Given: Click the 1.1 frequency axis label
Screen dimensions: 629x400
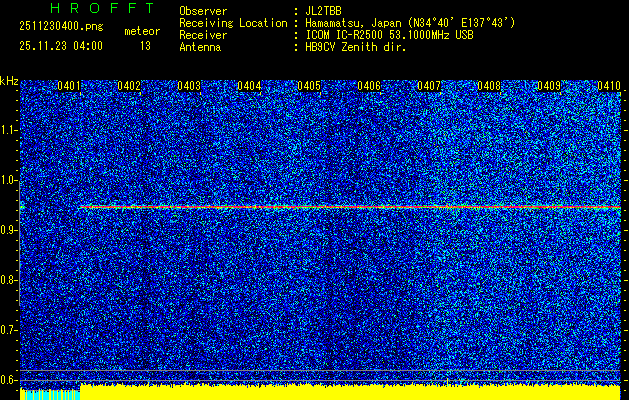Looking at the screenshot, I should 9,130.
